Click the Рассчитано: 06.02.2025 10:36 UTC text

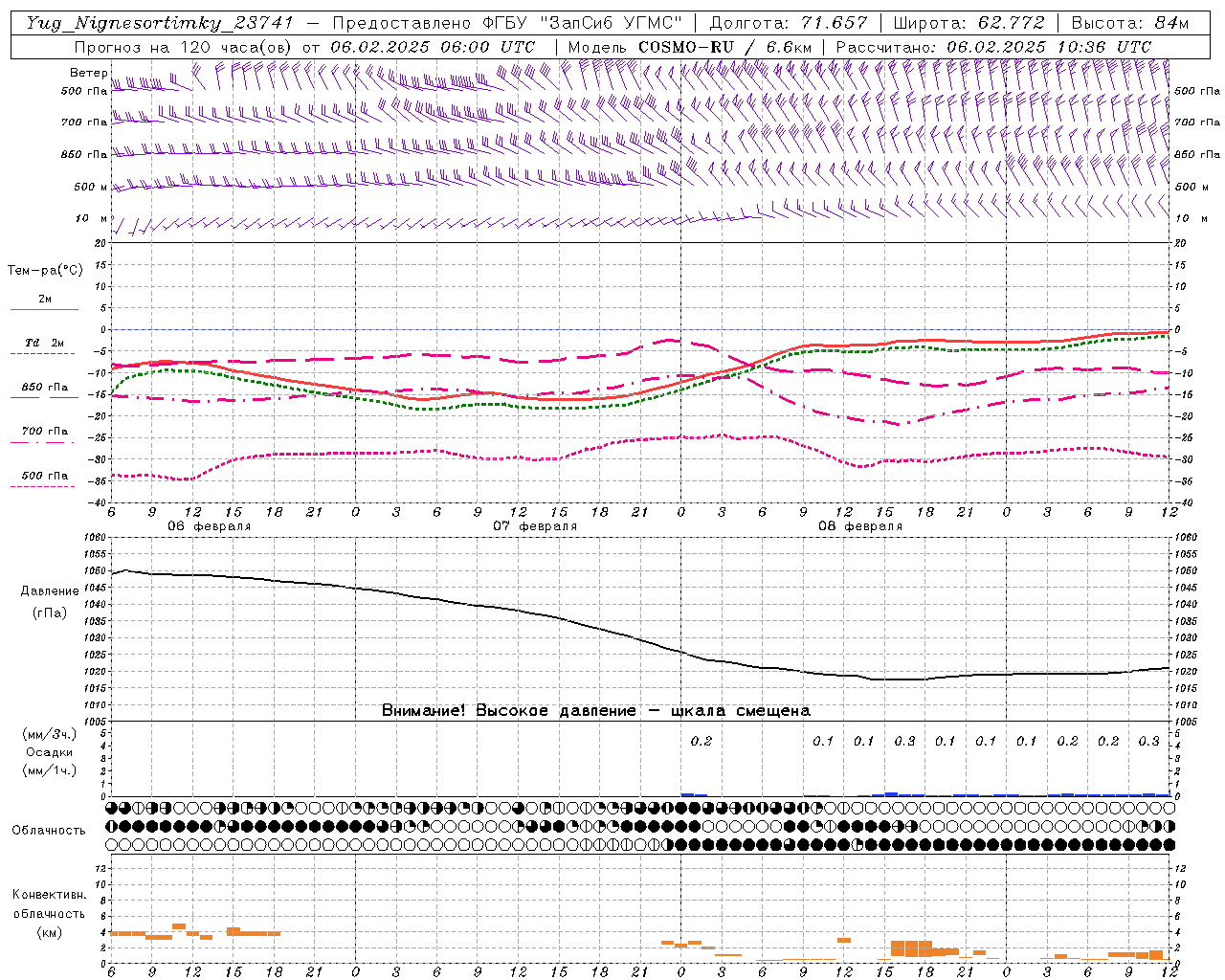tap(993, 47)
